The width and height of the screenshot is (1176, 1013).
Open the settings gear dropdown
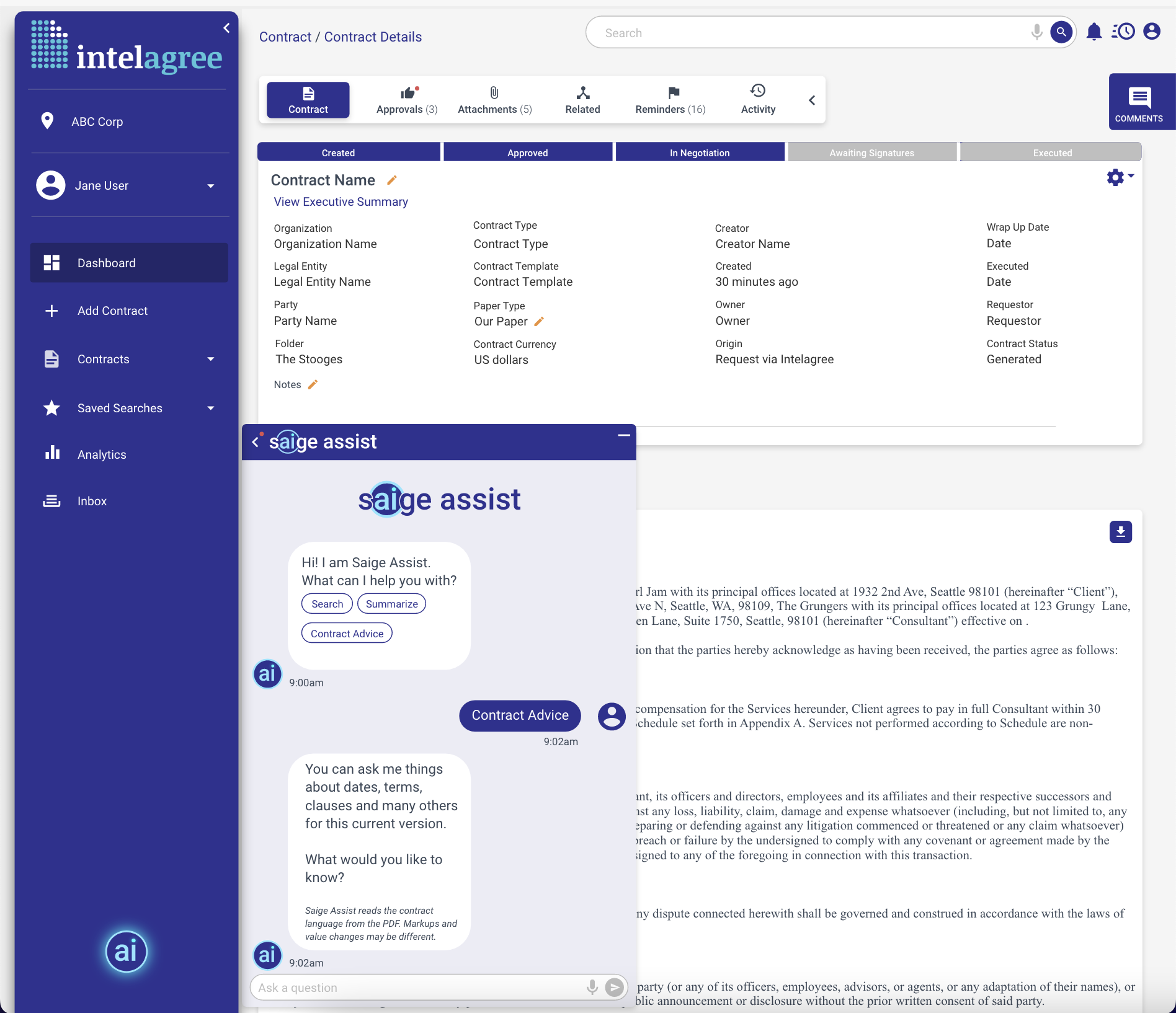(x=1120, y=177)
